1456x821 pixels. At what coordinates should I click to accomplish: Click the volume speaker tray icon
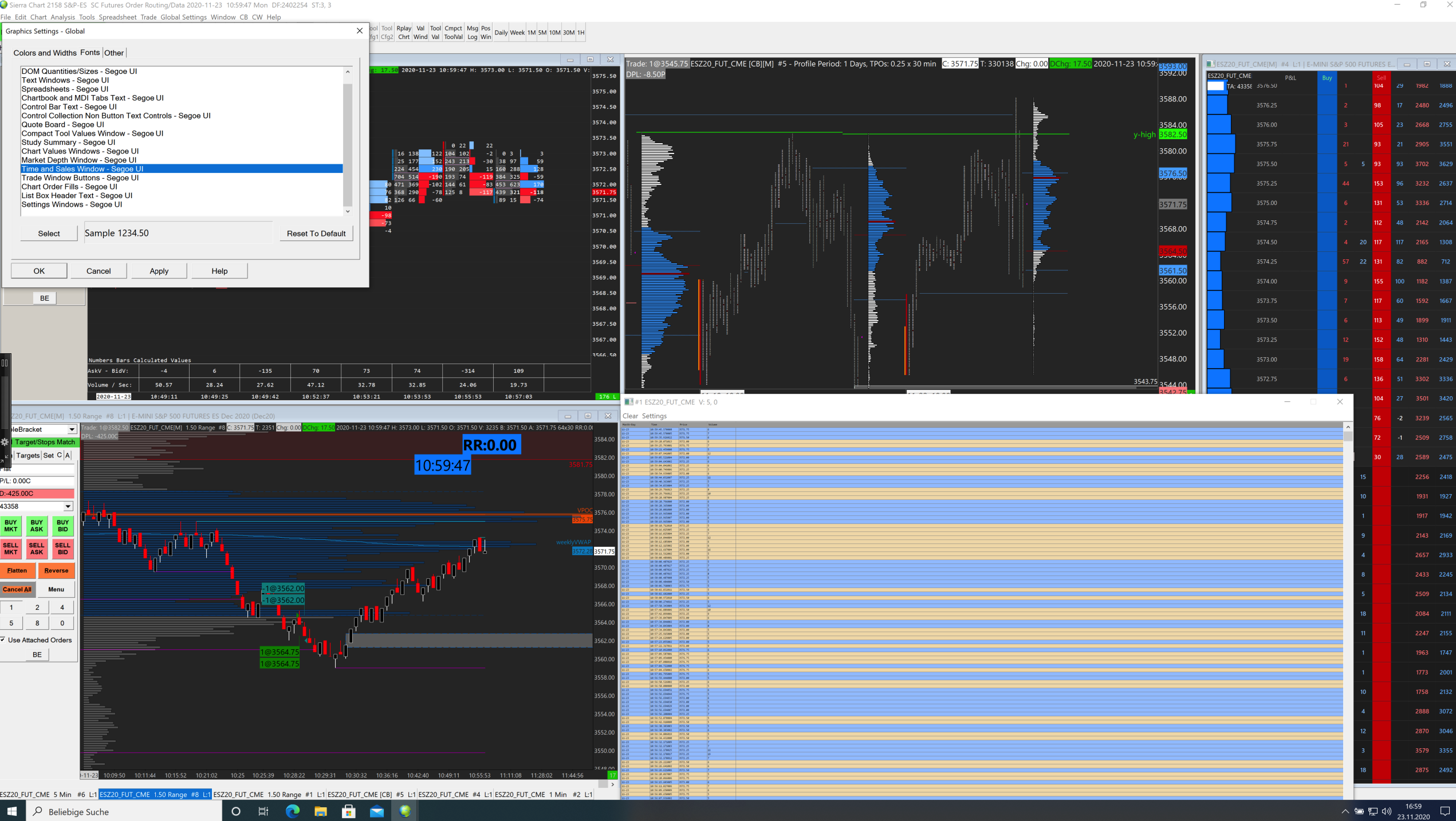pyautogui.click(x=1386, y=811)
